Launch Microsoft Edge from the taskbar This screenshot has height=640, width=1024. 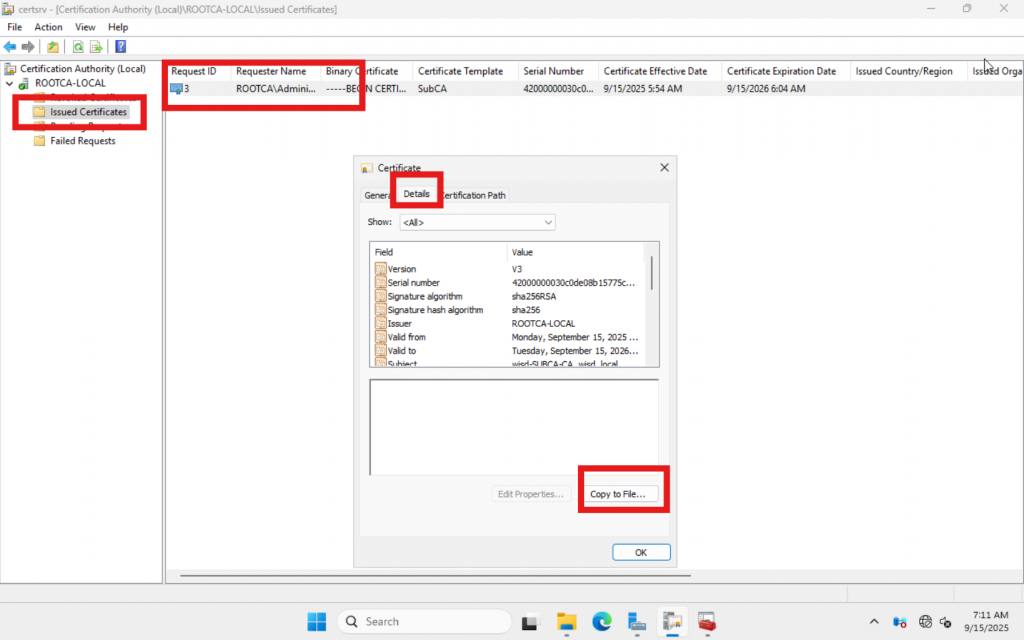pos(601,621)
